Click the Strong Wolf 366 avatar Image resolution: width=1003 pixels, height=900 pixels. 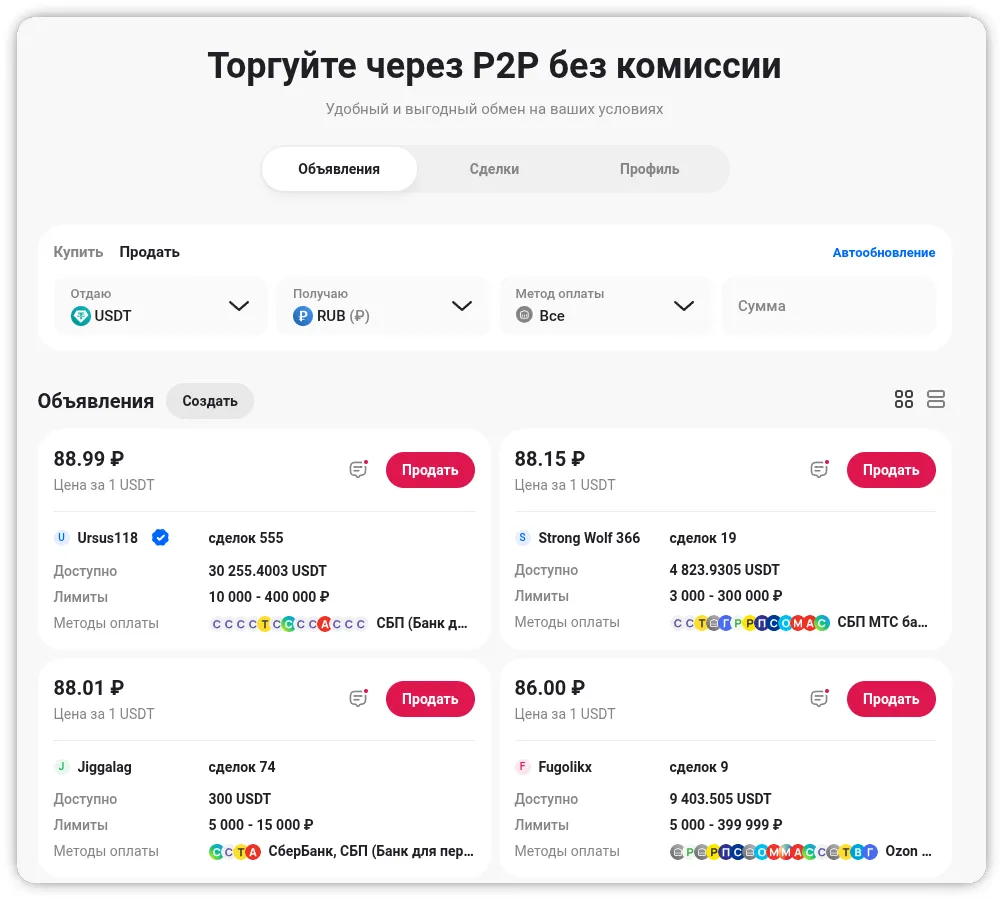[522, 538]
